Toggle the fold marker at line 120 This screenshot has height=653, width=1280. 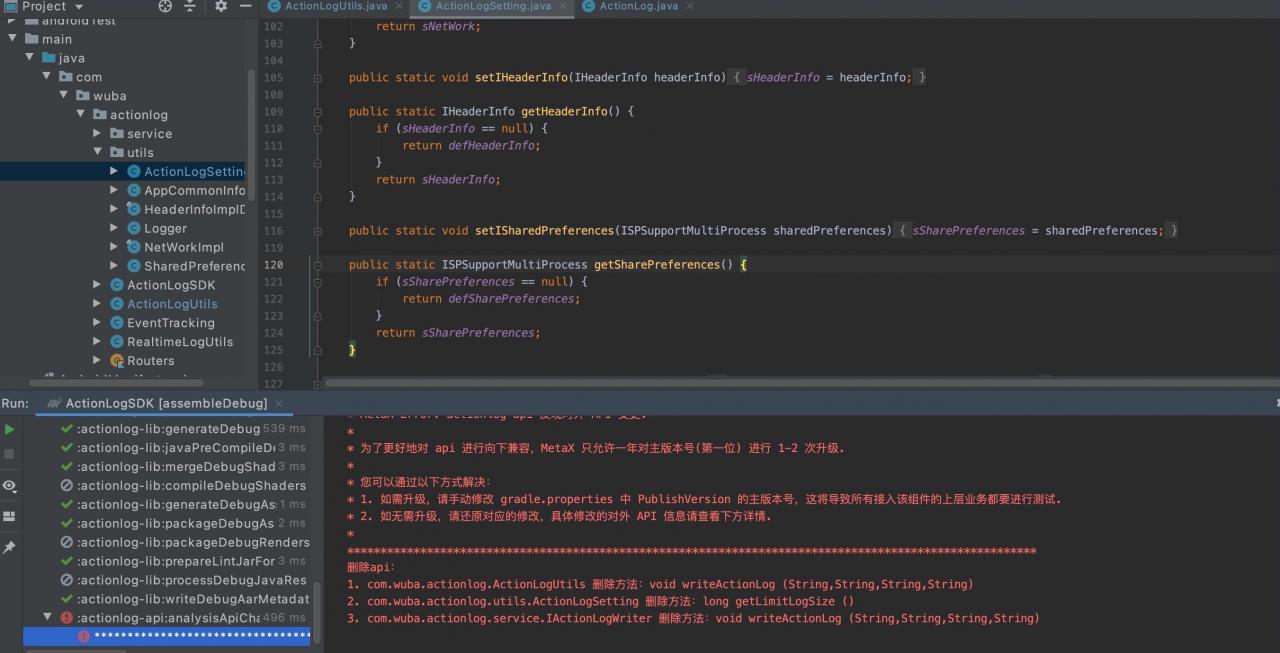tap(318, 264)
